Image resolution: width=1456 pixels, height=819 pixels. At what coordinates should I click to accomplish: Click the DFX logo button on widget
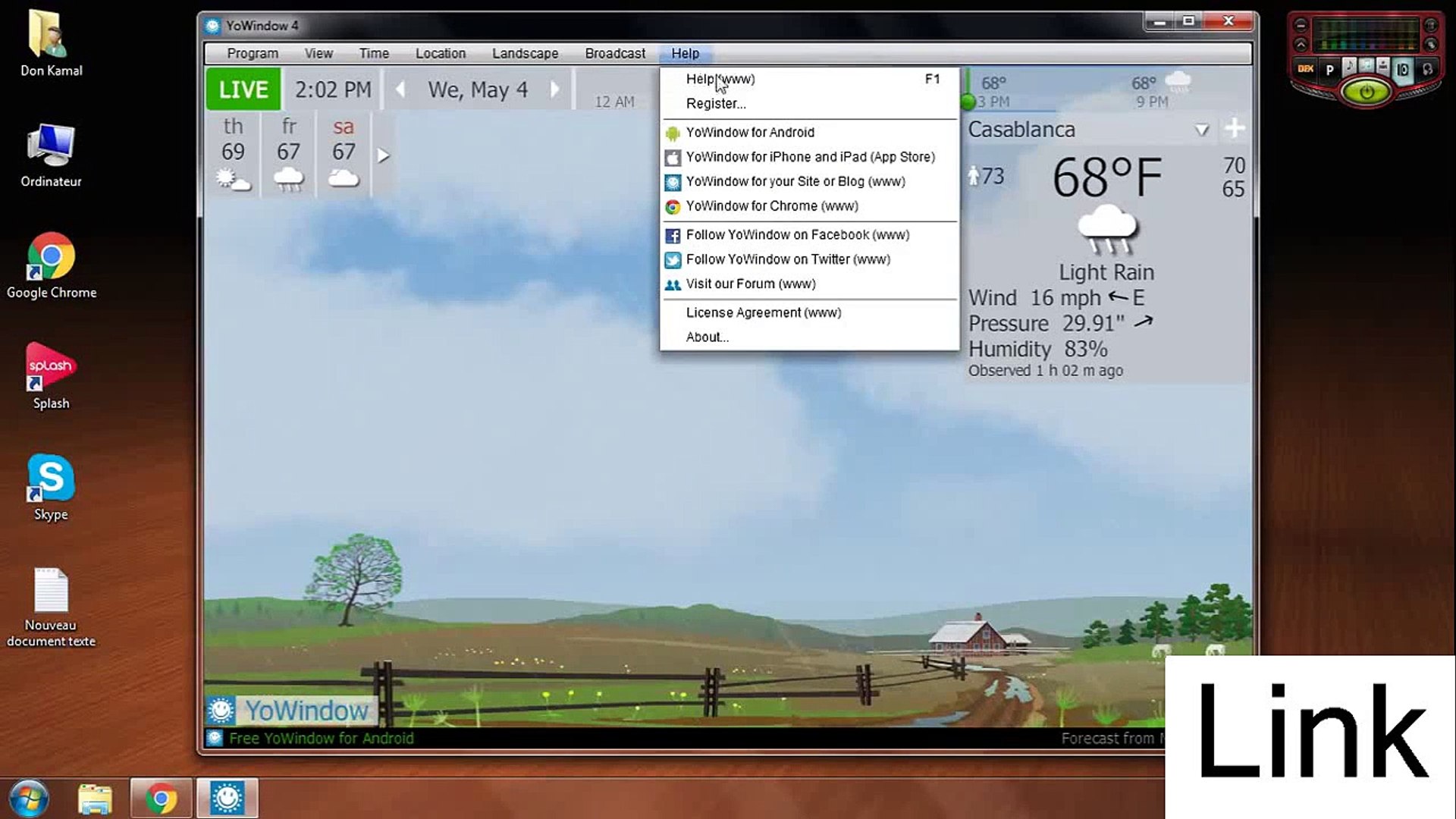[1306, 68]
